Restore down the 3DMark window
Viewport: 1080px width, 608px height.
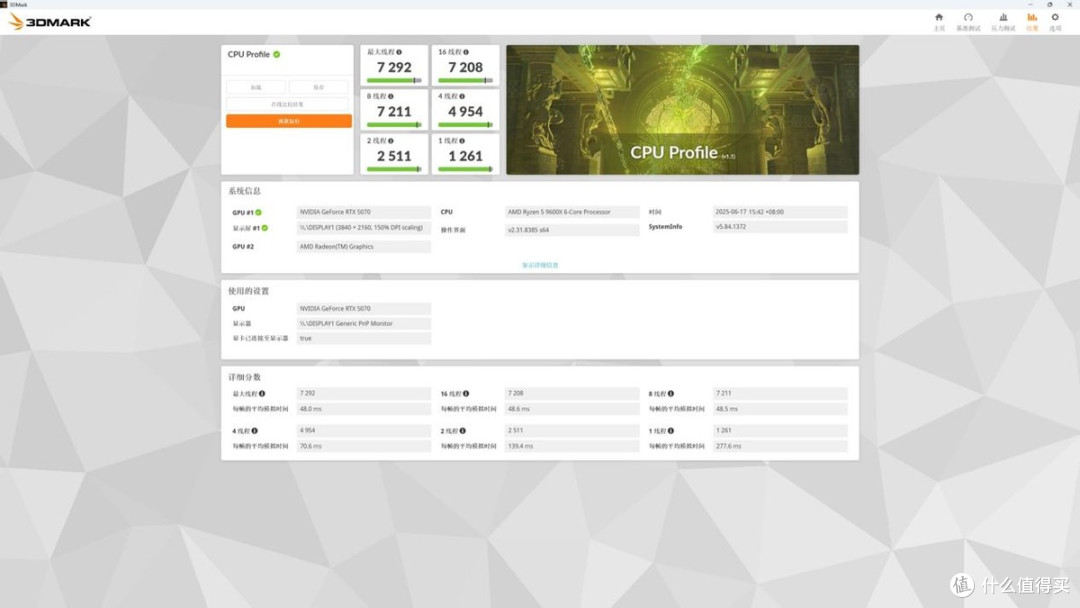(x=1050, y=4)
